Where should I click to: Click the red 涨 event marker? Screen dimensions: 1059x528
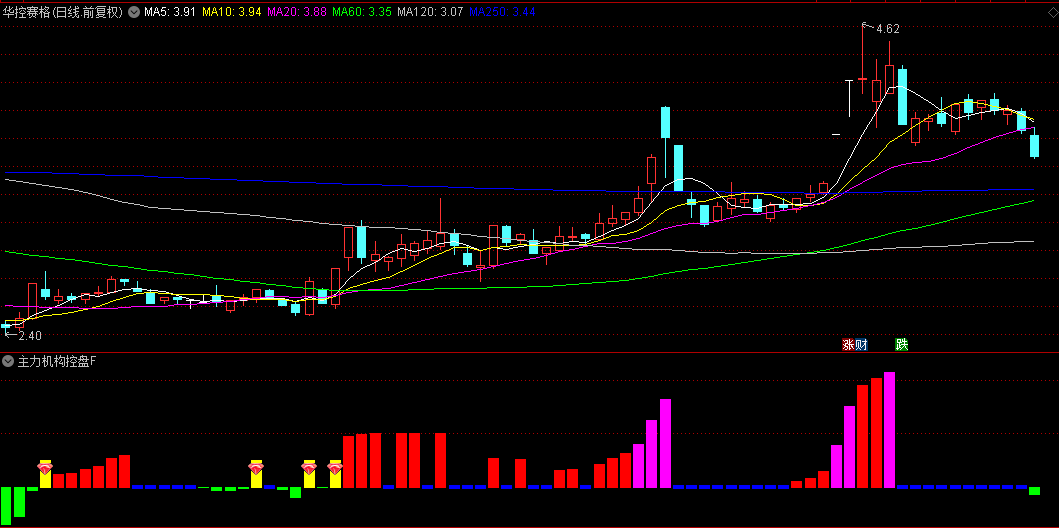click(x=848, y=344)
